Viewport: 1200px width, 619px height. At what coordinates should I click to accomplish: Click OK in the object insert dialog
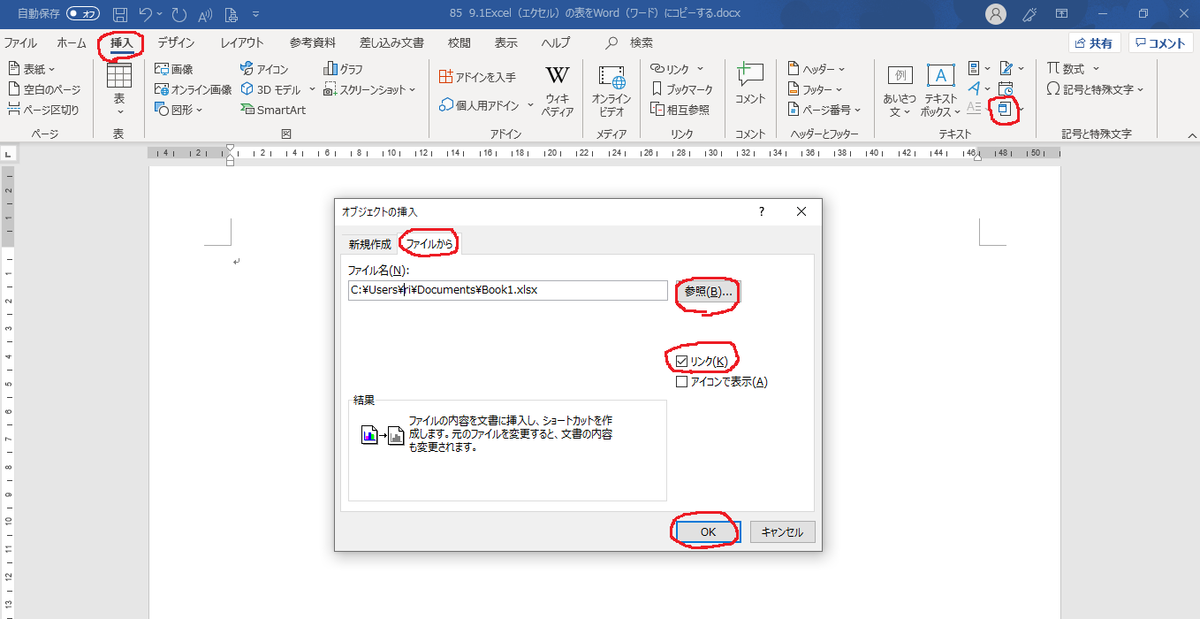[708, 532]
